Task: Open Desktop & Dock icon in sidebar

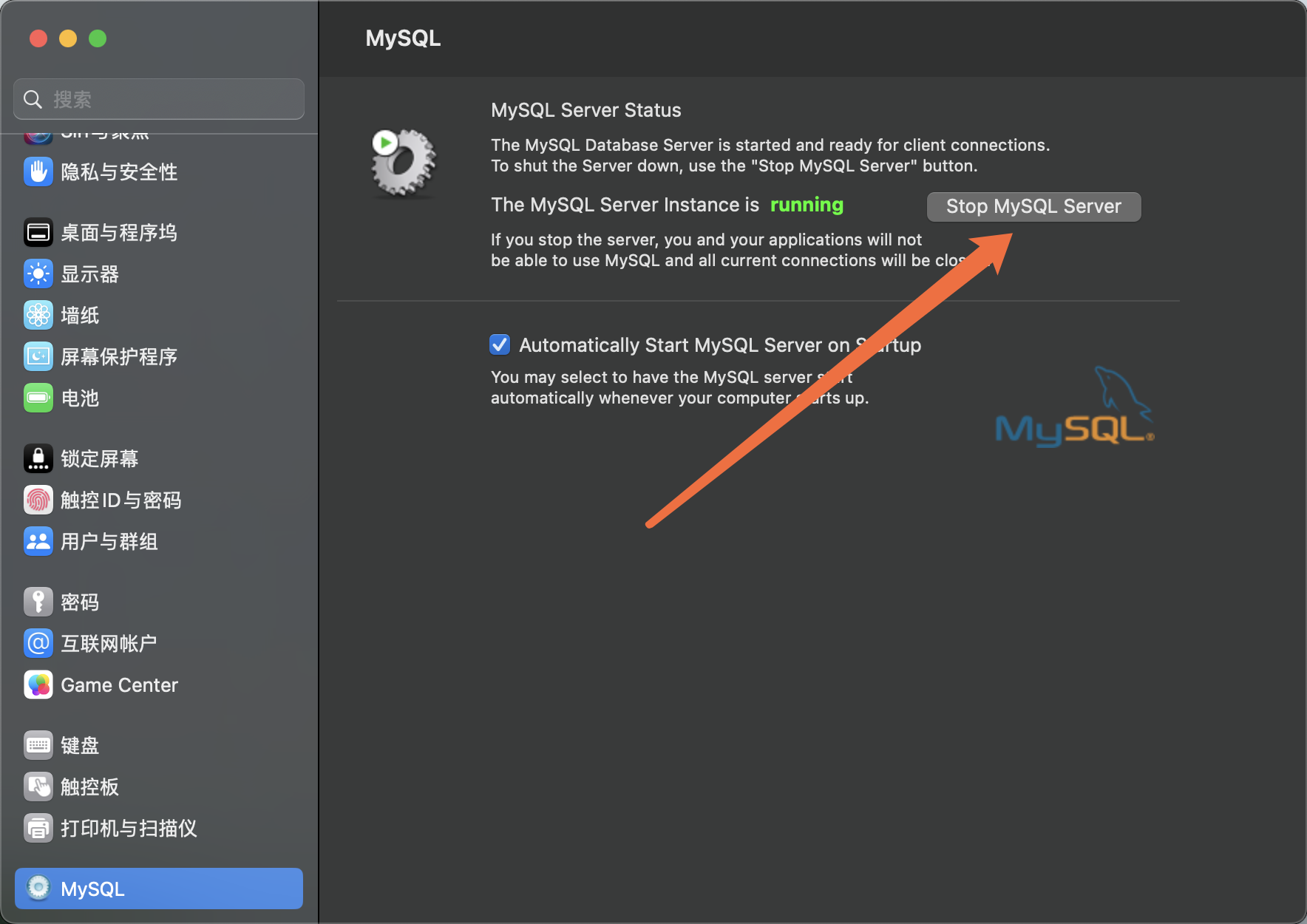Action: (38, 233)
